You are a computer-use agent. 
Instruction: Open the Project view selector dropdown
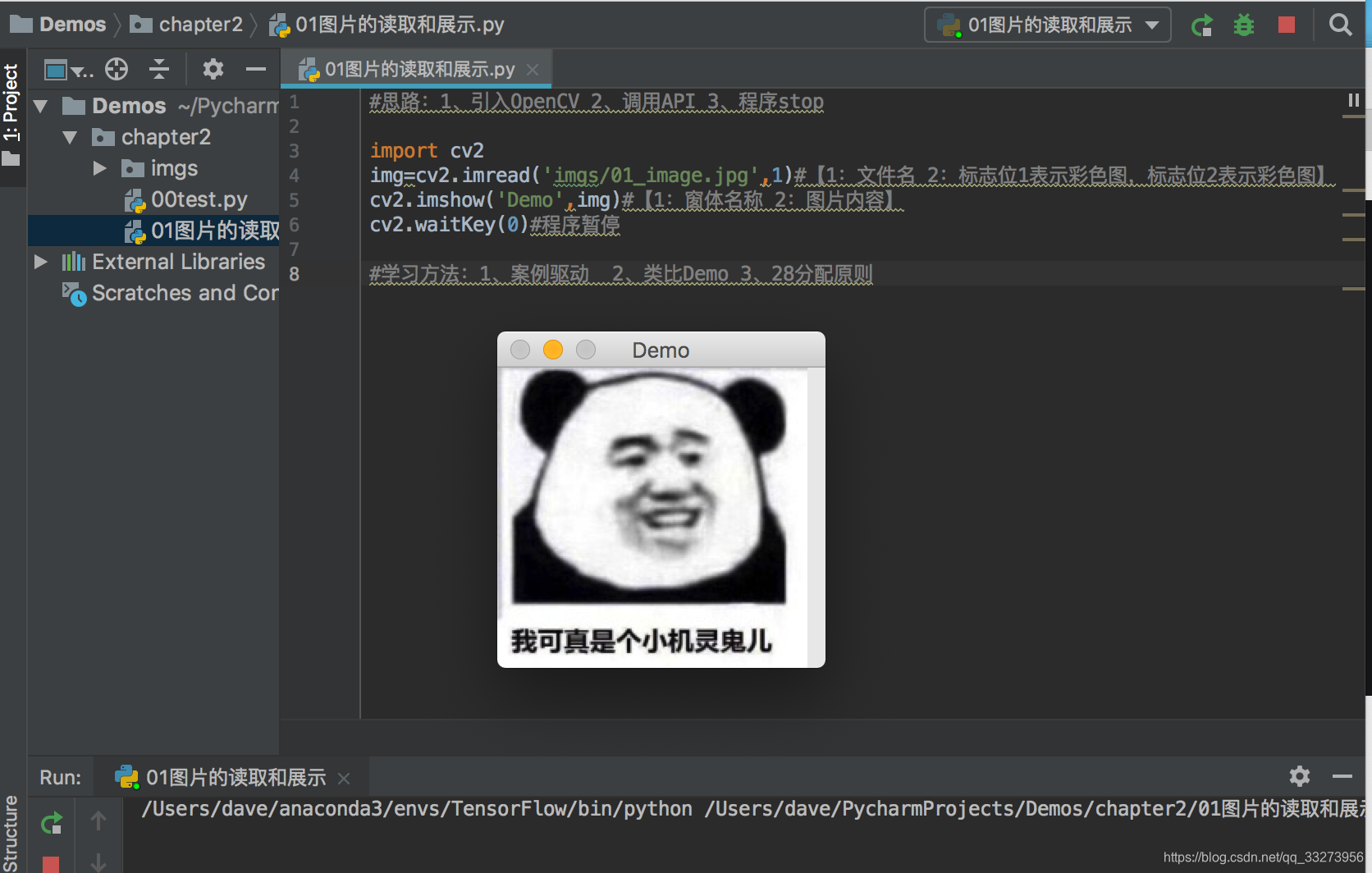tap(68, 70)
